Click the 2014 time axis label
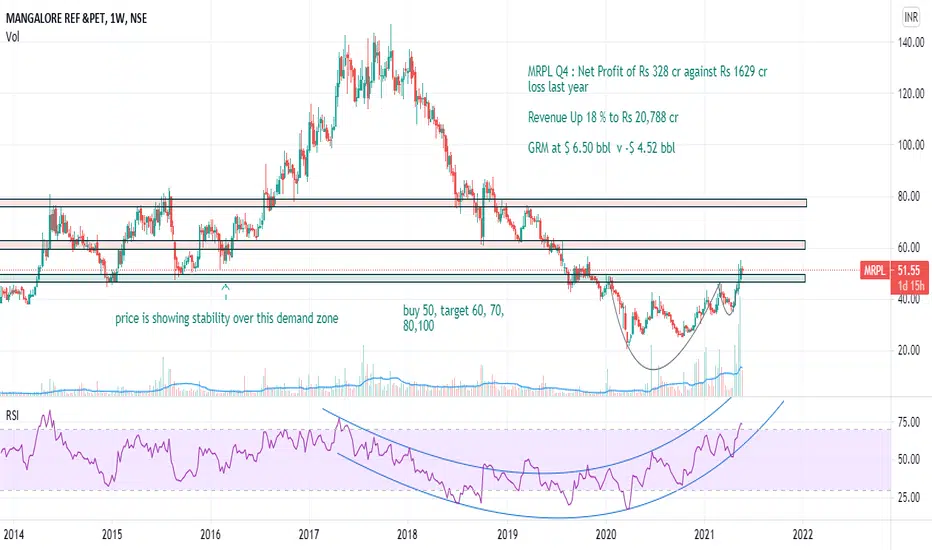This screenshot has width=932, height=550. pyautogui.click(x=13, y=534)
